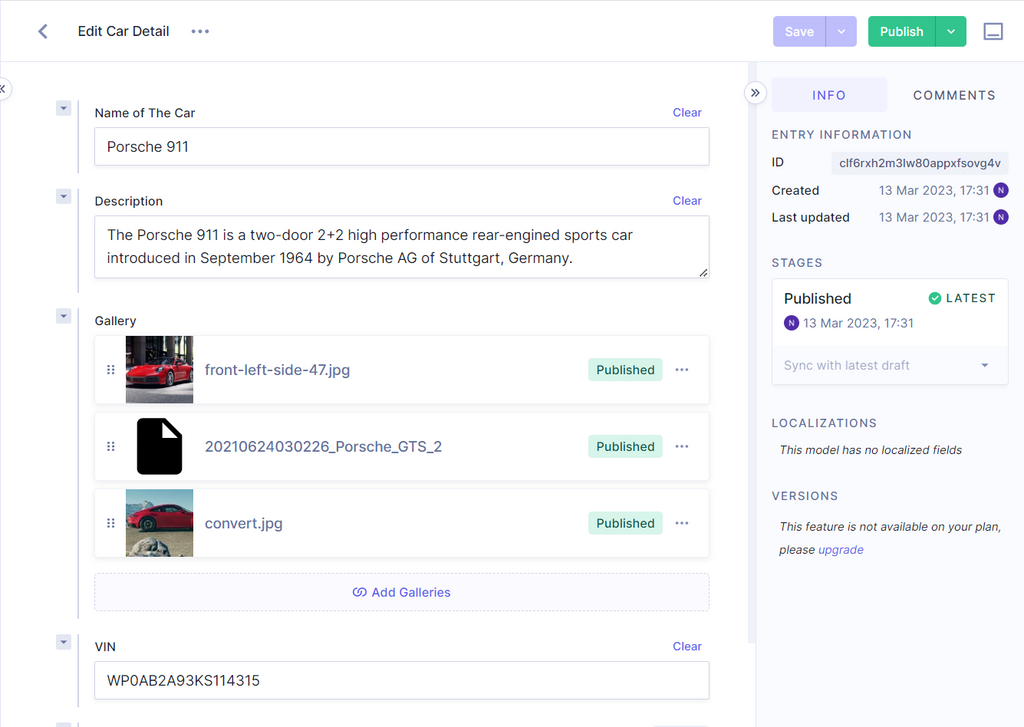Screen dimensions: 1024x727
Task: Collapse the Gallery field
Action: point(63,316)
